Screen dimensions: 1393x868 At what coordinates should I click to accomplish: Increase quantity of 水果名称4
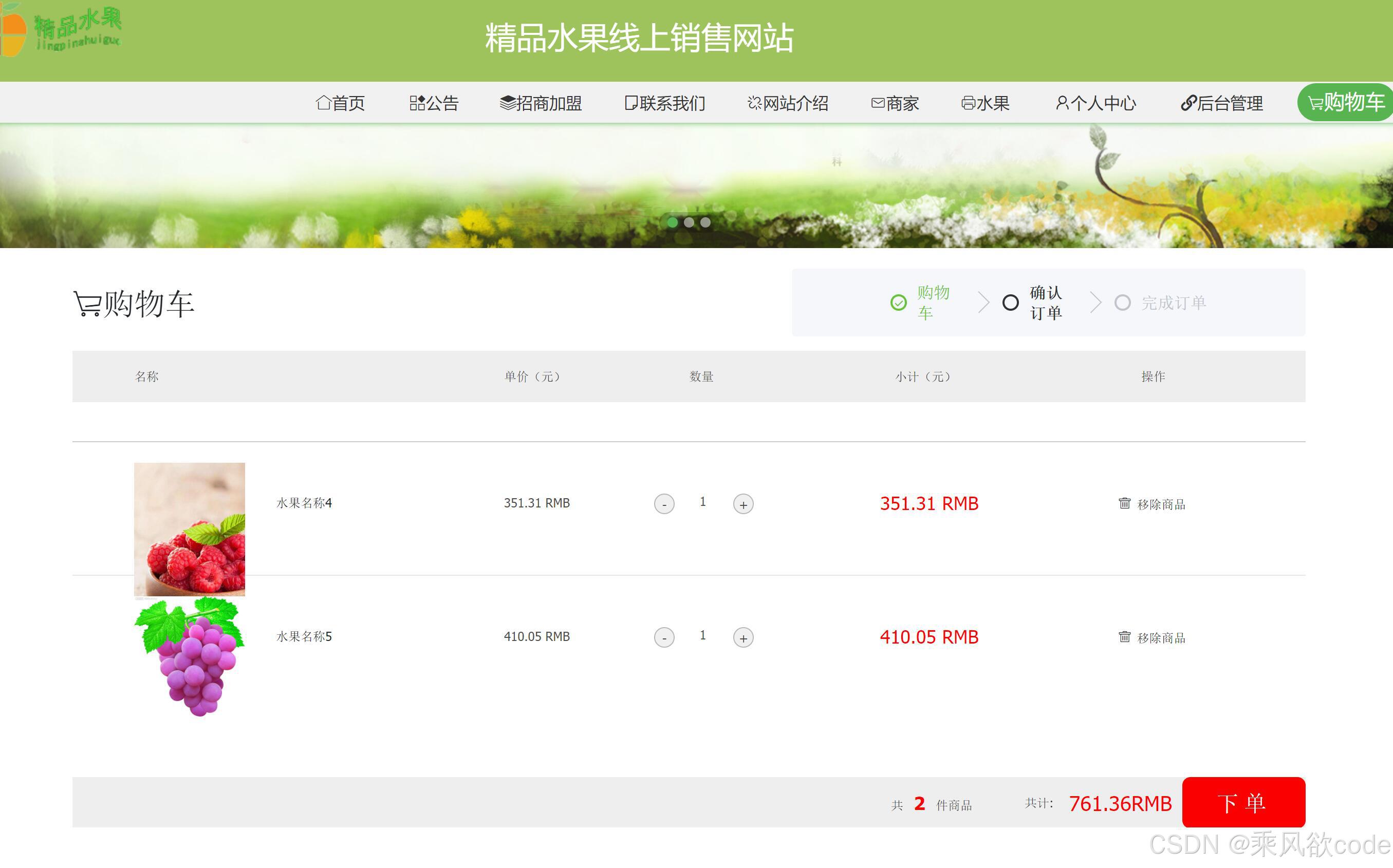click(743, 504)
